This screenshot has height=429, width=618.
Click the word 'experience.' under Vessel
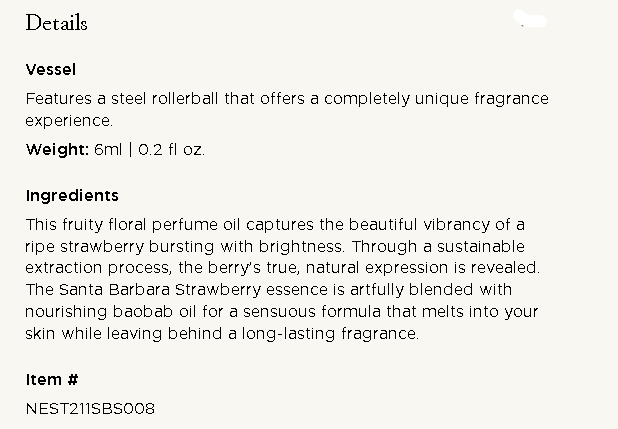coord(69,121)
